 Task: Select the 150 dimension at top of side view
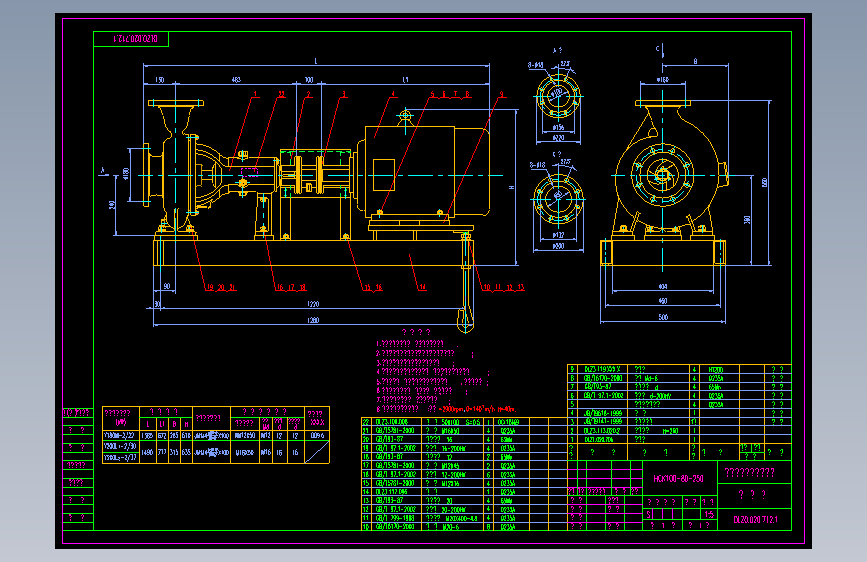point(160,80)
